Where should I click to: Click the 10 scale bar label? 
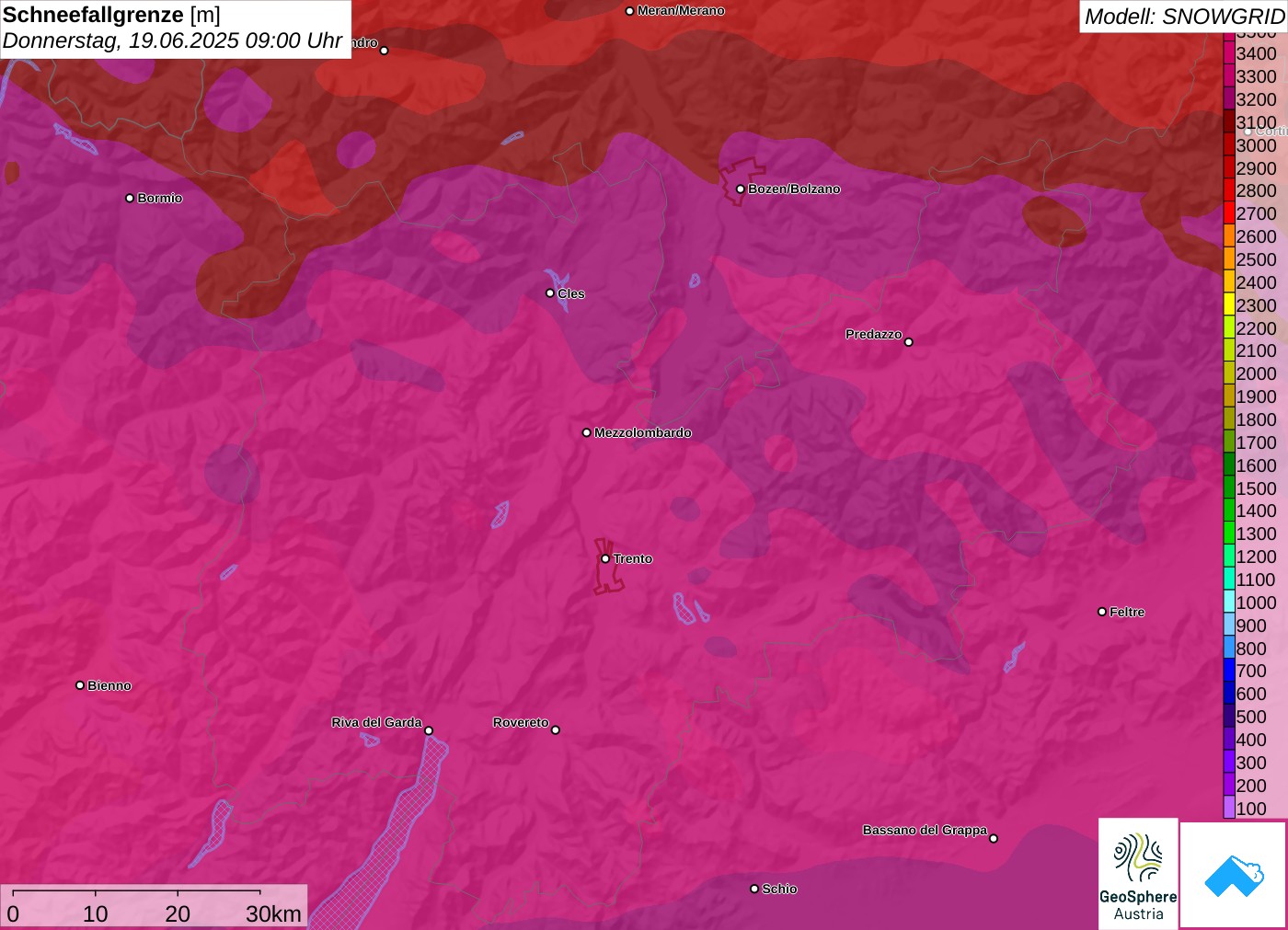(x=96, y=913)
